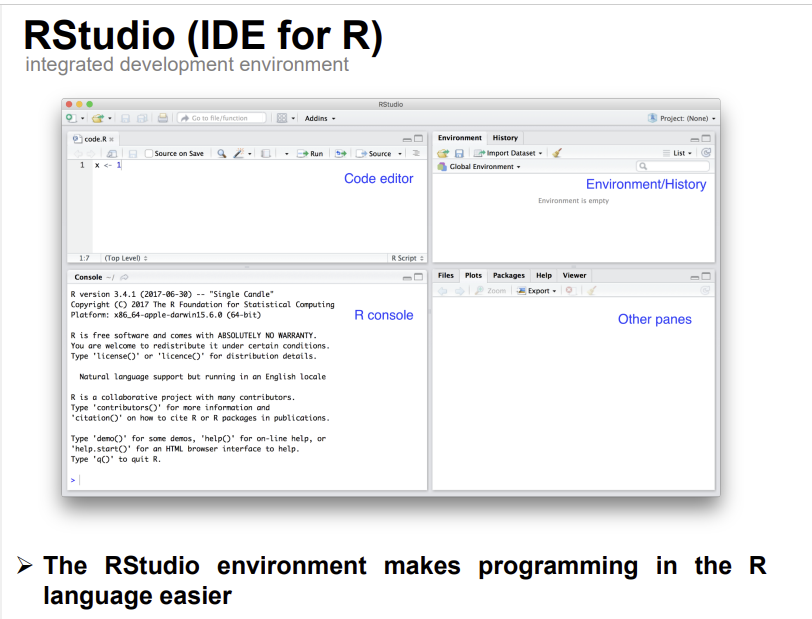Open the New File dropdown arrow
Viewport: 812px width, 619px height.
pos(82,119)
